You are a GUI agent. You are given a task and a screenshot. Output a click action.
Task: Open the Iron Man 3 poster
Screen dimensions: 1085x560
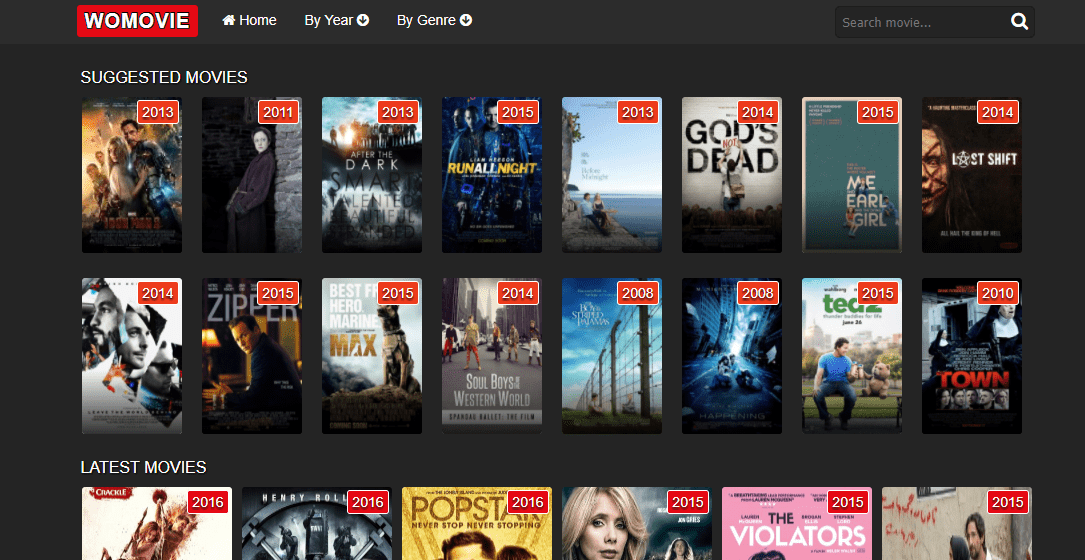[x=131, y=175]
